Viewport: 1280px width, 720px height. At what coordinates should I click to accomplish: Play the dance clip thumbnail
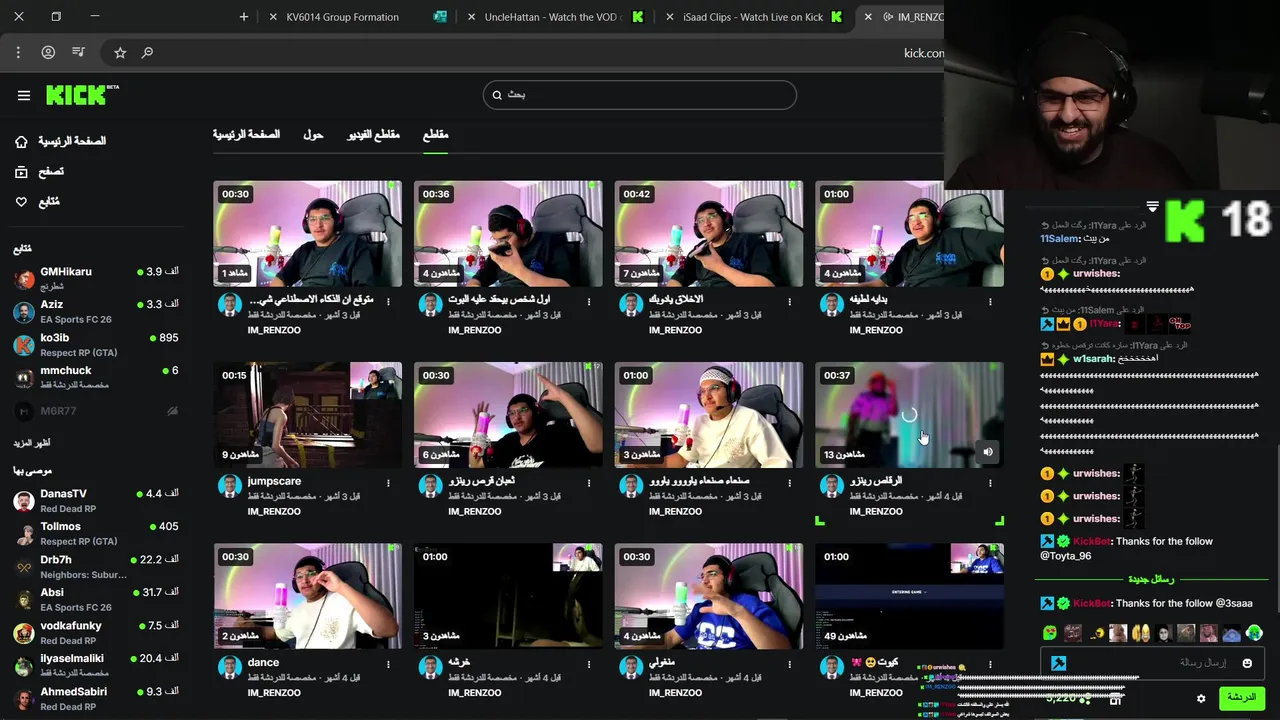coord(308,596)
